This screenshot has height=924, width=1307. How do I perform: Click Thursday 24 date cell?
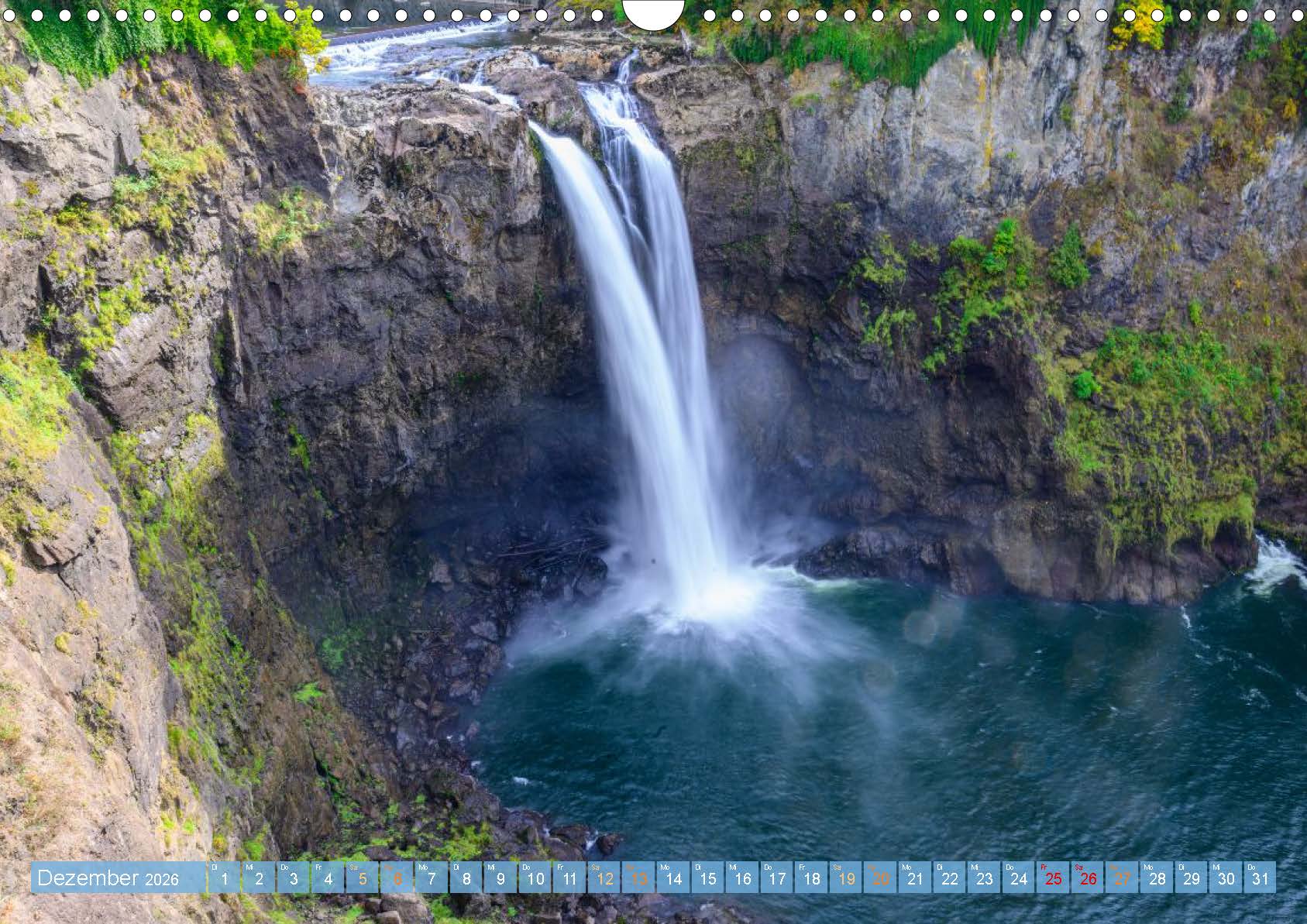click(x=1019, y=878)
